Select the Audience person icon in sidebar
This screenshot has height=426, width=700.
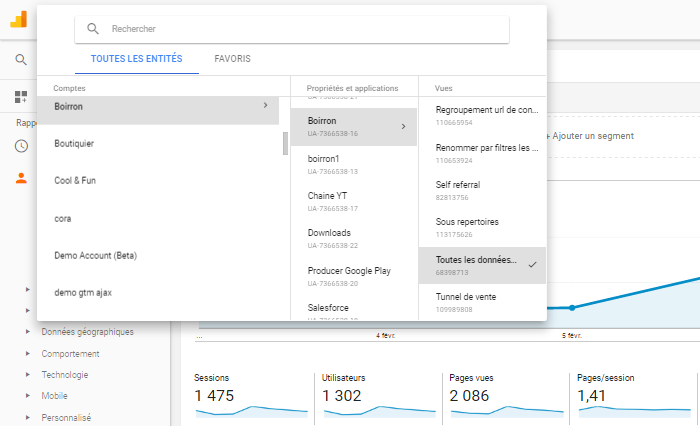coord(21,178)
